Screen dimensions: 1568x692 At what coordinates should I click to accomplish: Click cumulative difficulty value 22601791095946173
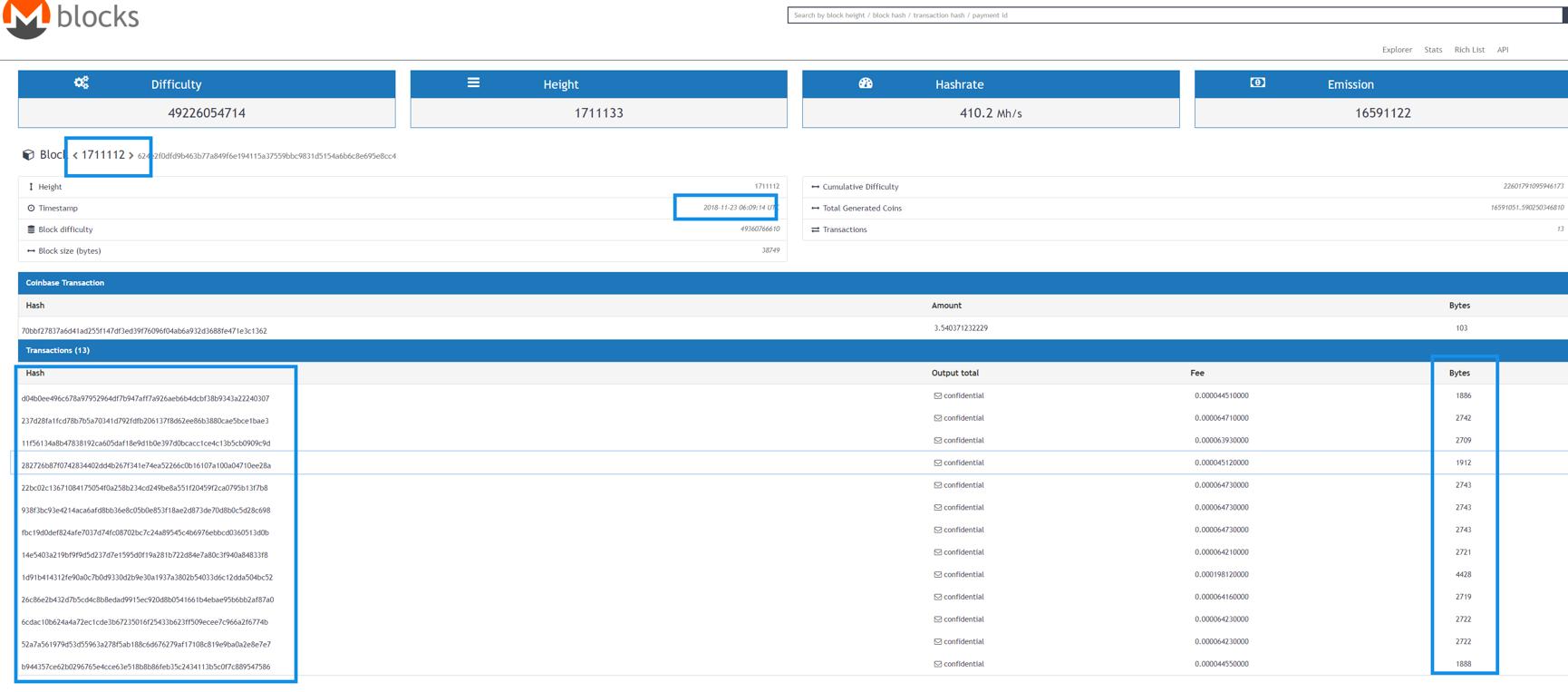pyautogui.click(x=1534, y=186)
